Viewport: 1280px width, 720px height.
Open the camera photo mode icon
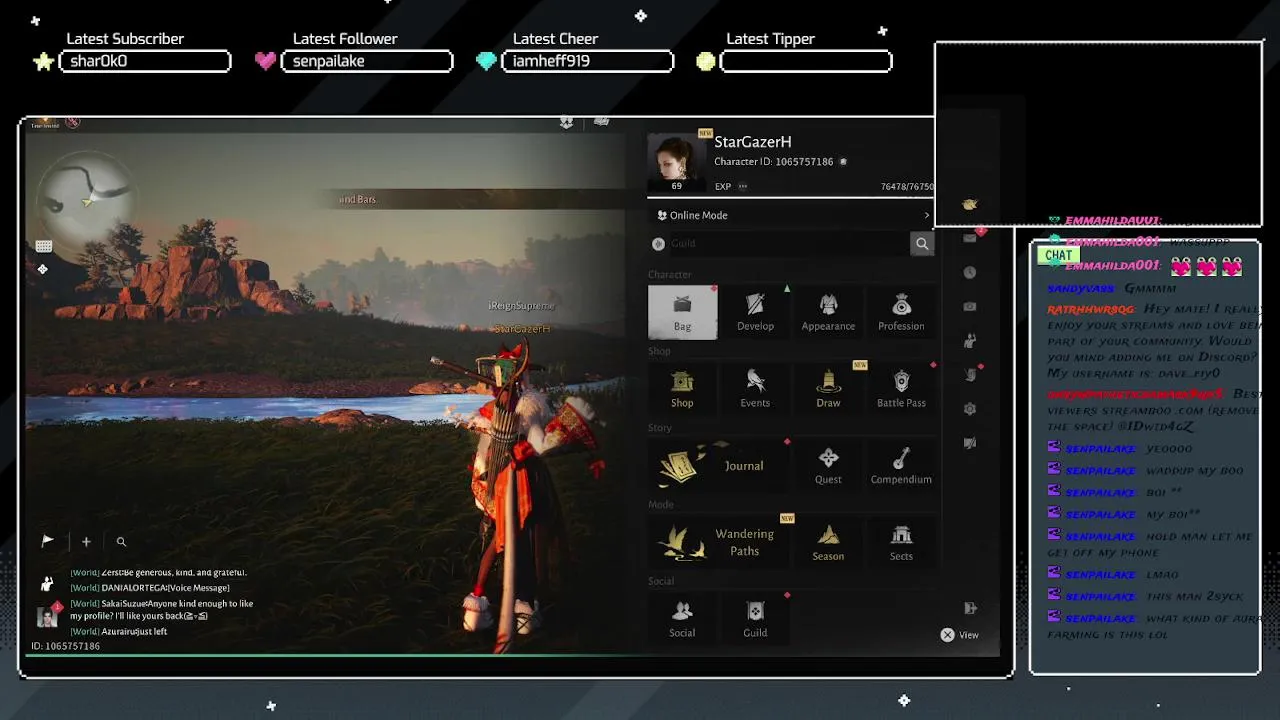(969, 306)
